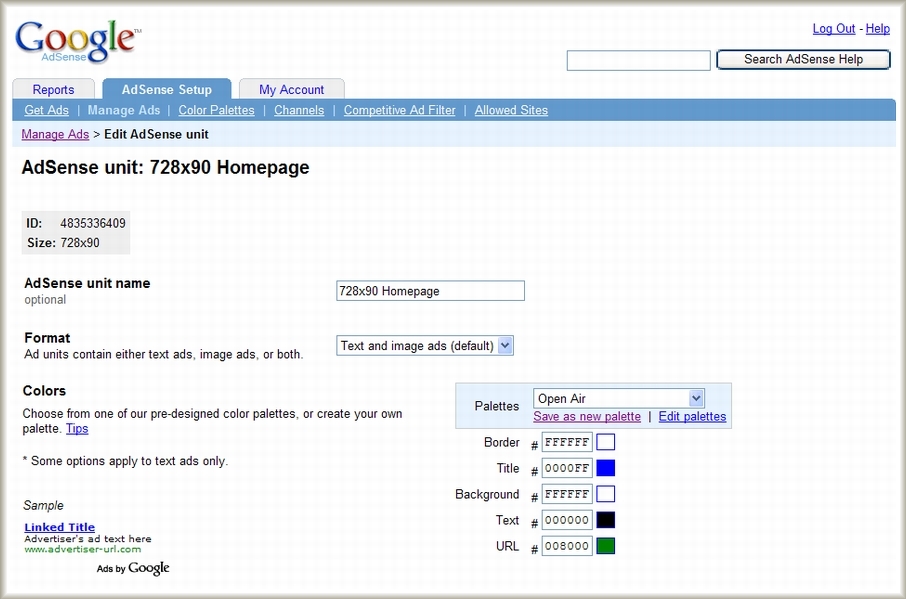The height and width of the screenshot is (599, 906).
Task: Open Competitive Ad Filter page
Action: point(399,110)
